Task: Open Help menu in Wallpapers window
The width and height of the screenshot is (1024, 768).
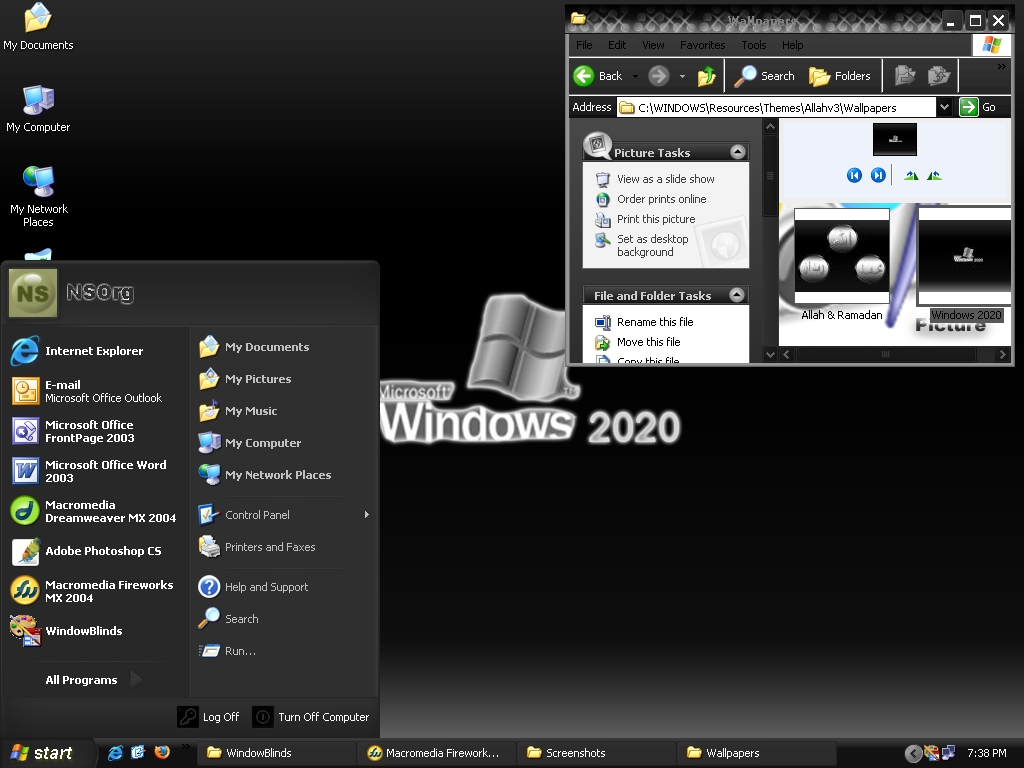Action: pyautogui.click(x=792, y=45)
